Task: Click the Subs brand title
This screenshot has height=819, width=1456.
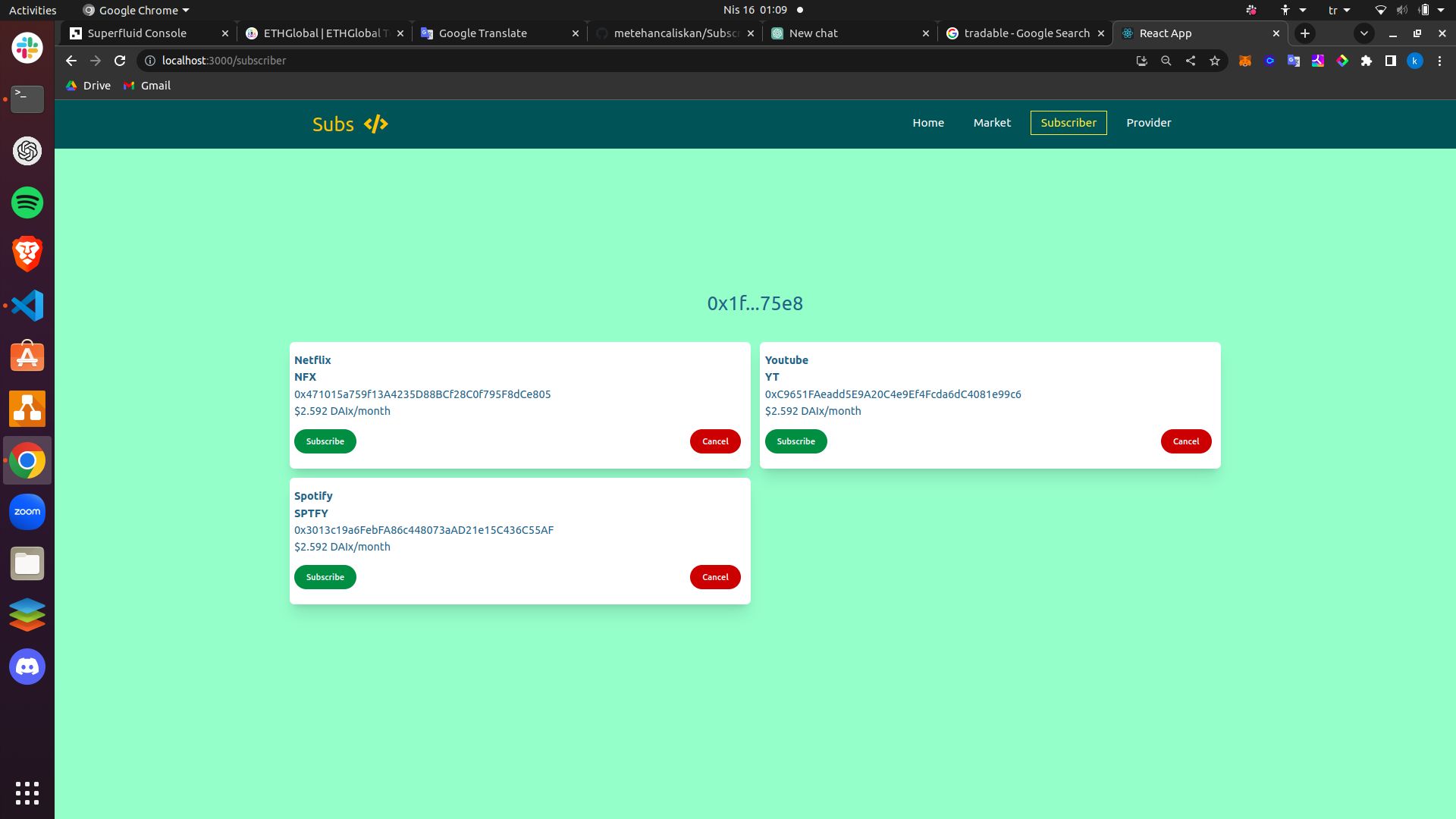Action: point(333,124)
